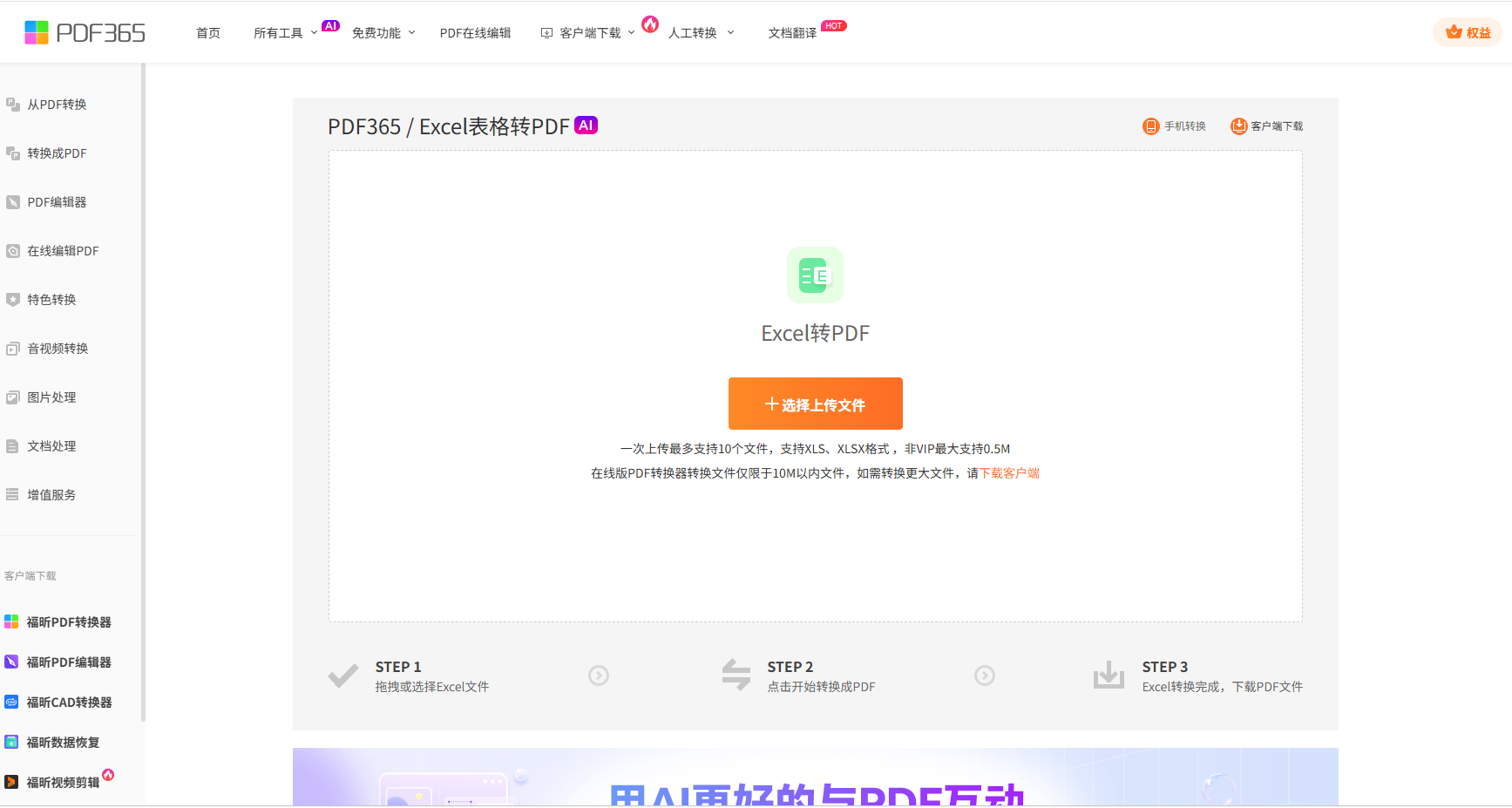Click the purple AI badge beside page title

[586, 126]
